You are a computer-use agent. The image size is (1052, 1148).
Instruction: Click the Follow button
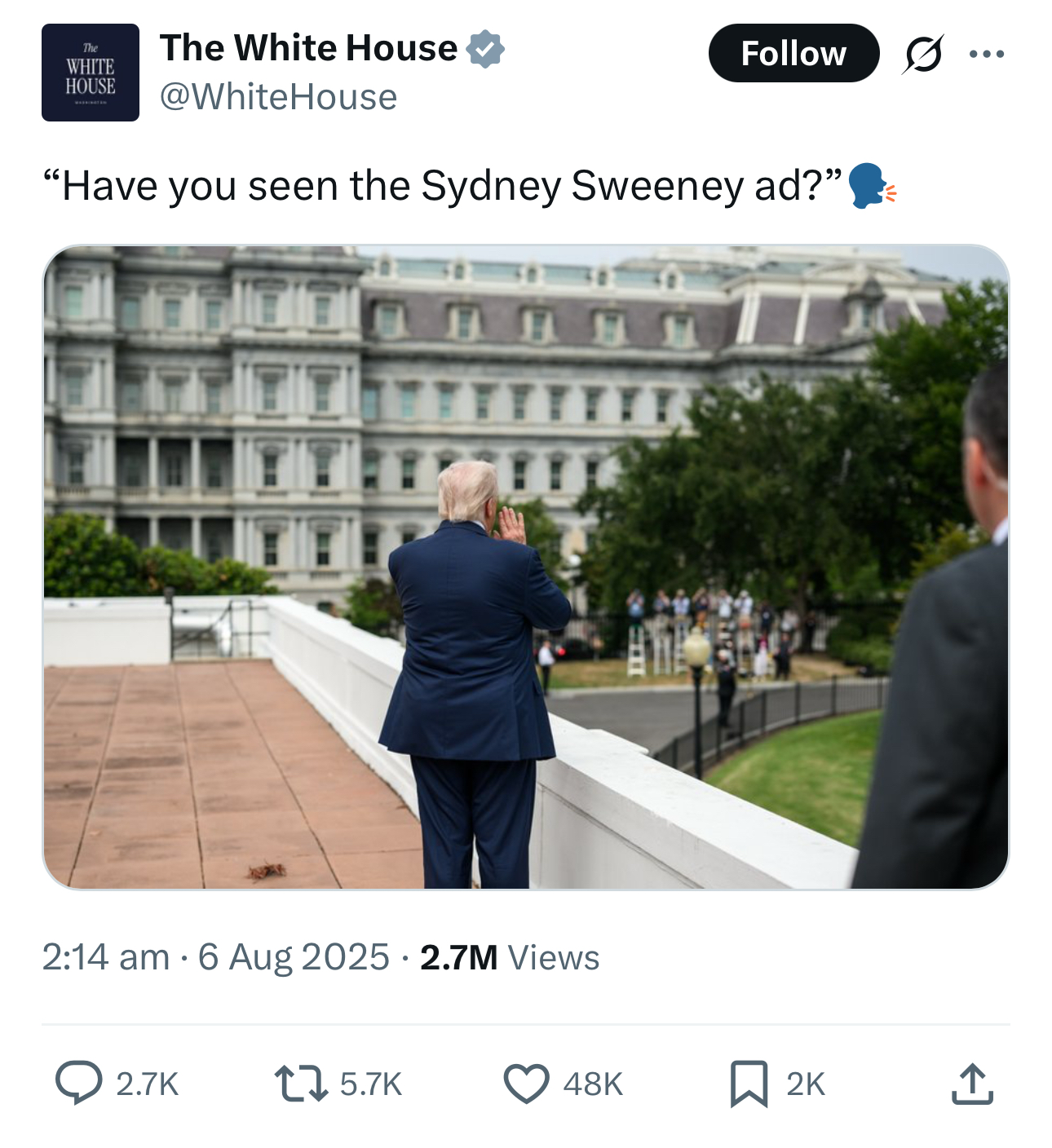coord(793,54)
